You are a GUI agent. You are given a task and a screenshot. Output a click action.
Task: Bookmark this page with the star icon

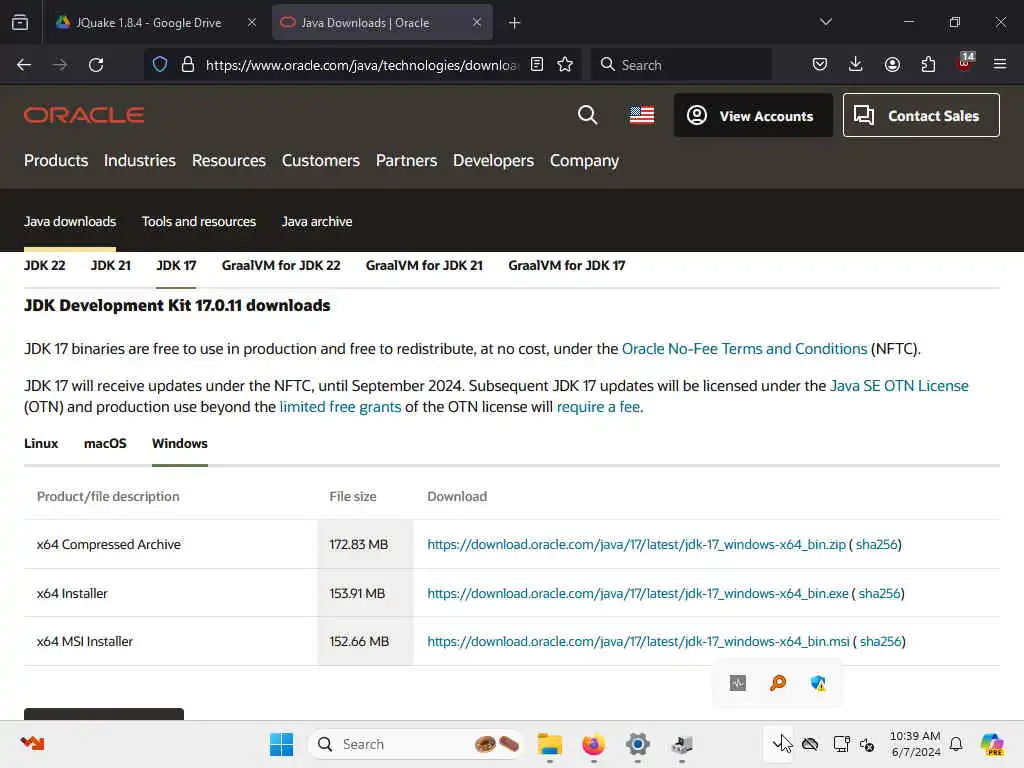565,65
